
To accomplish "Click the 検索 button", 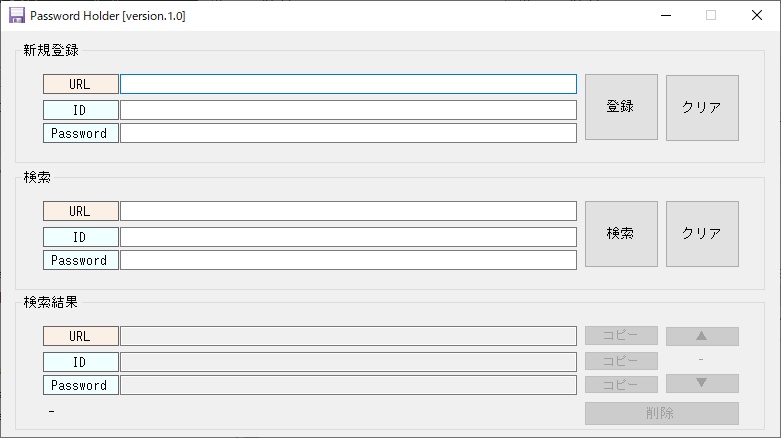I will [x=621, y=233].
